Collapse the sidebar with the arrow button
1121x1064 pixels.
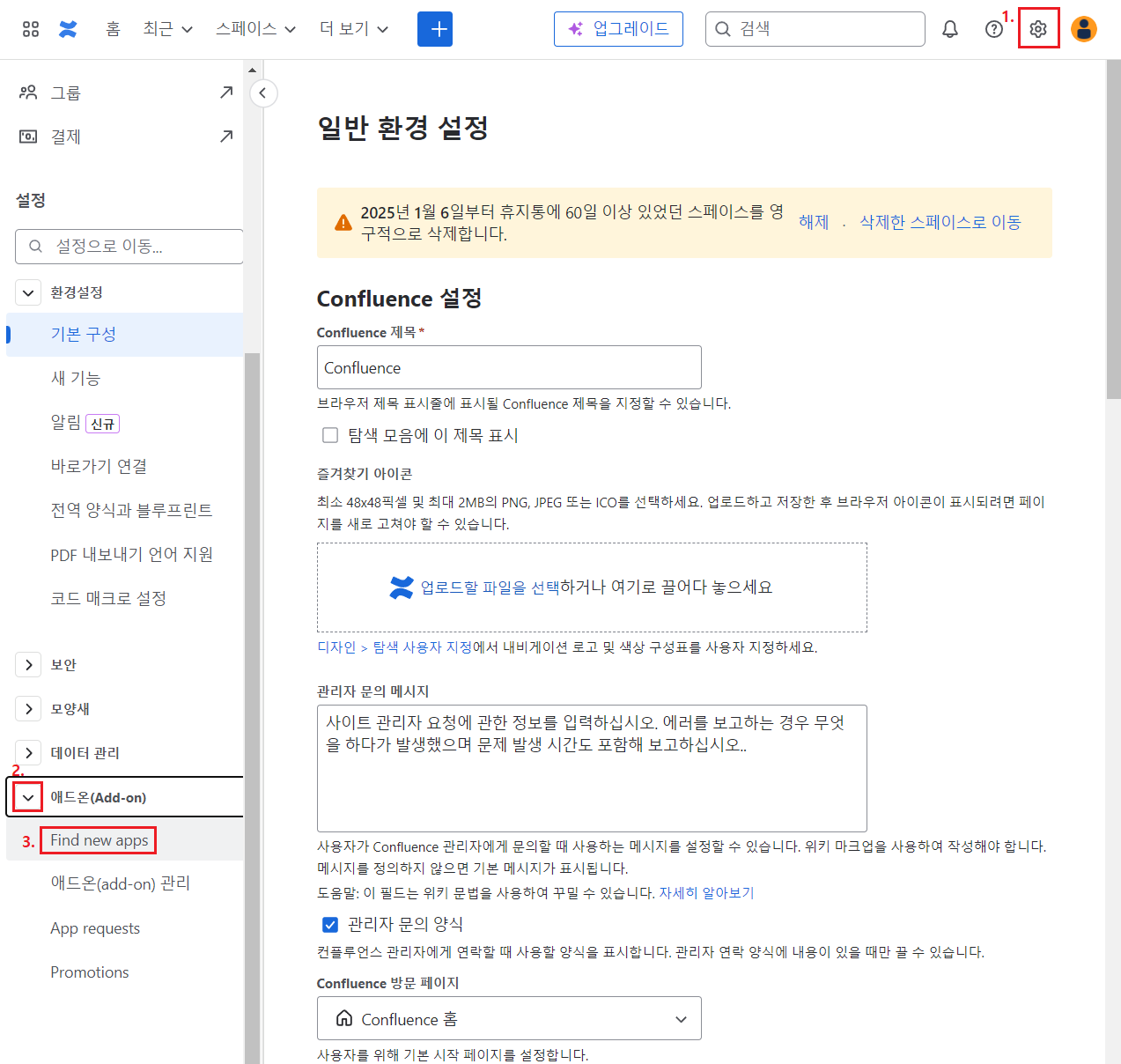click(x=263, y=93)
